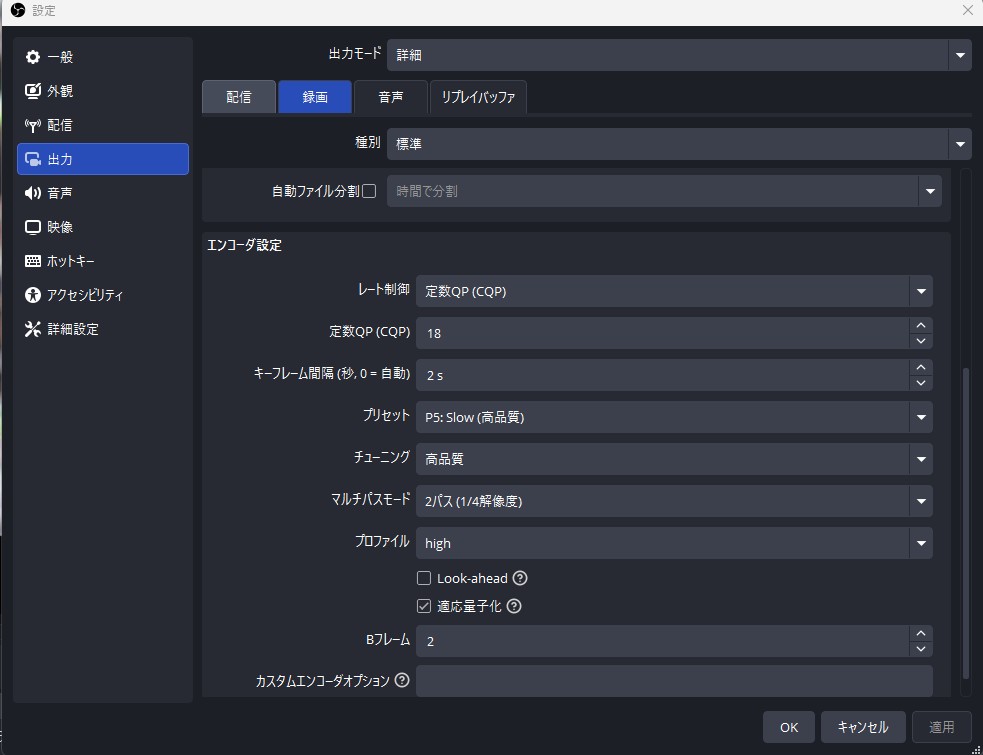
Task: Increase the Bフレーム value
Action: pyautogui.click(x=921, y=633)
